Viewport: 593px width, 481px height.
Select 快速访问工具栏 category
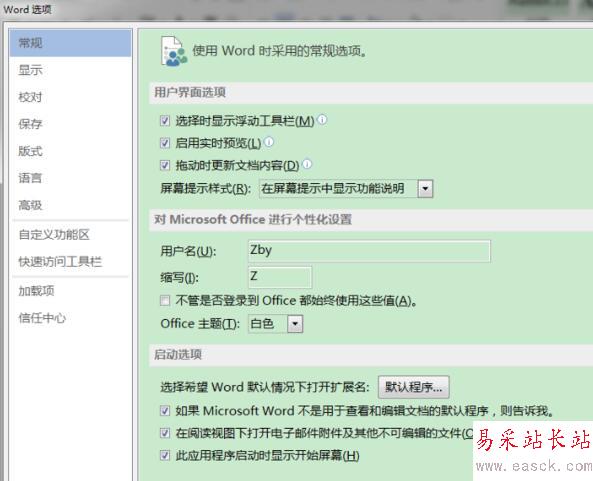(70, 262)
